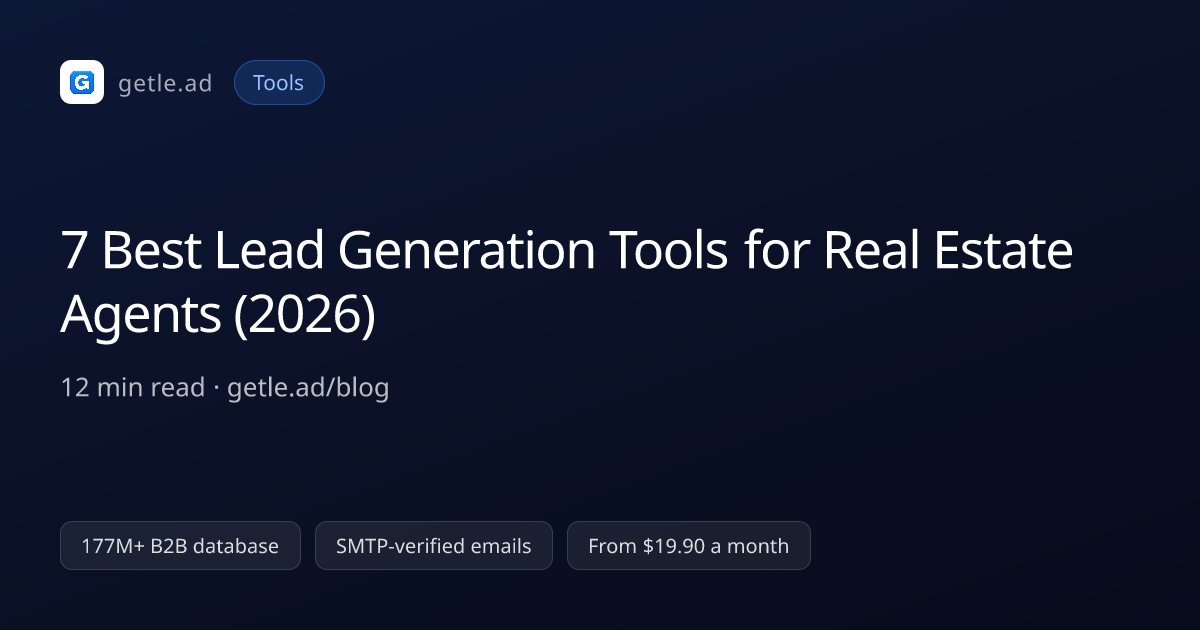Open the 7 Best Lead Generation Tools headline
The width and height of the screenshot is (1200, 630).
click(566, 282)
